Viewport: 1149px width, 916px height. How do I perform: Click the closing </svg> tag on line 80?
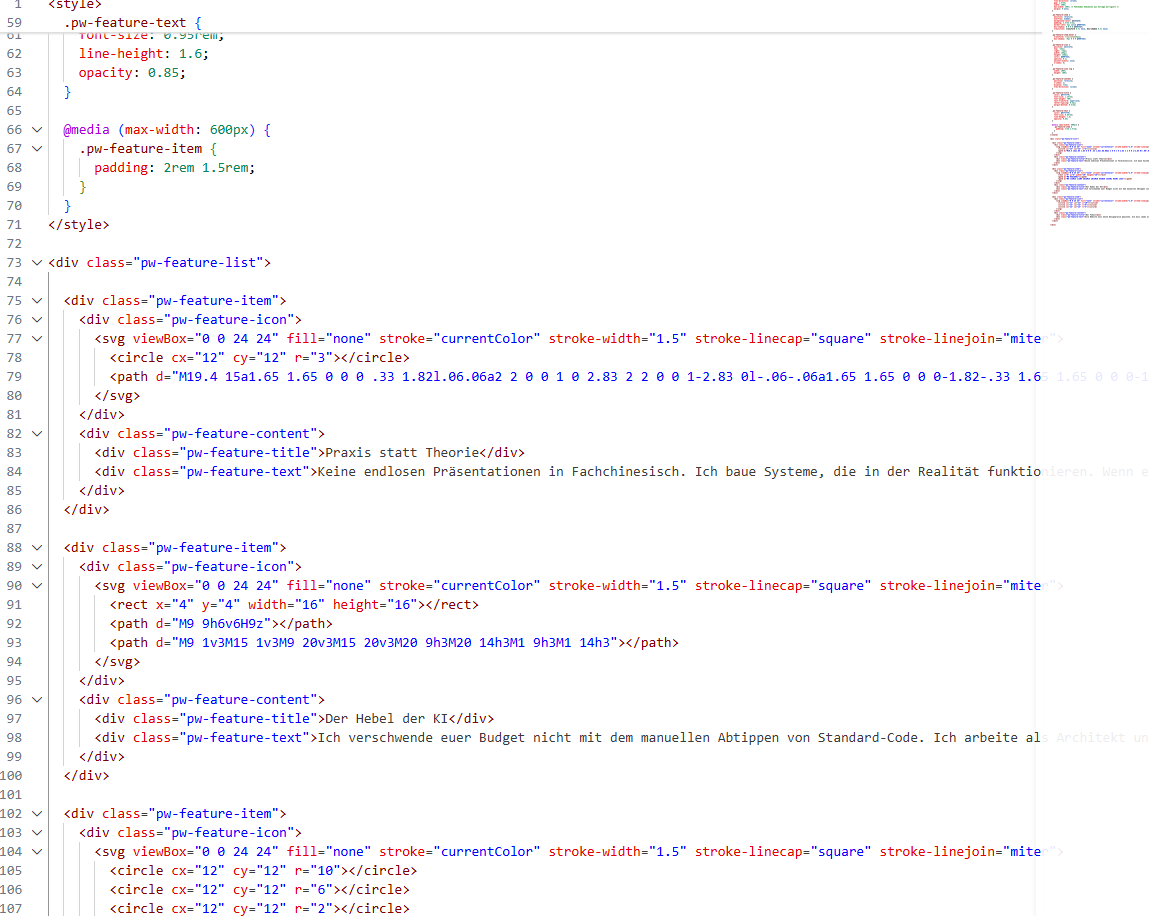pos(117,396)
